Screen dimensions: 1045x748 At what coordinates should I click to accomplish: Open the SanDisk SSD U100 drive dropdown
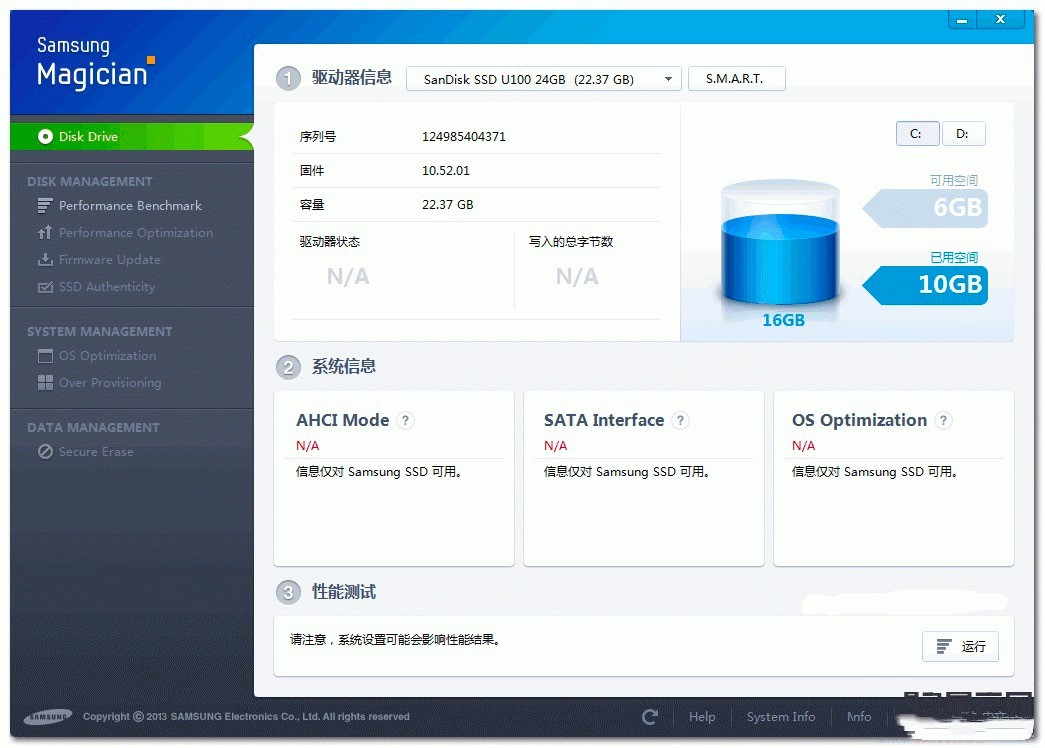(544, 79)
